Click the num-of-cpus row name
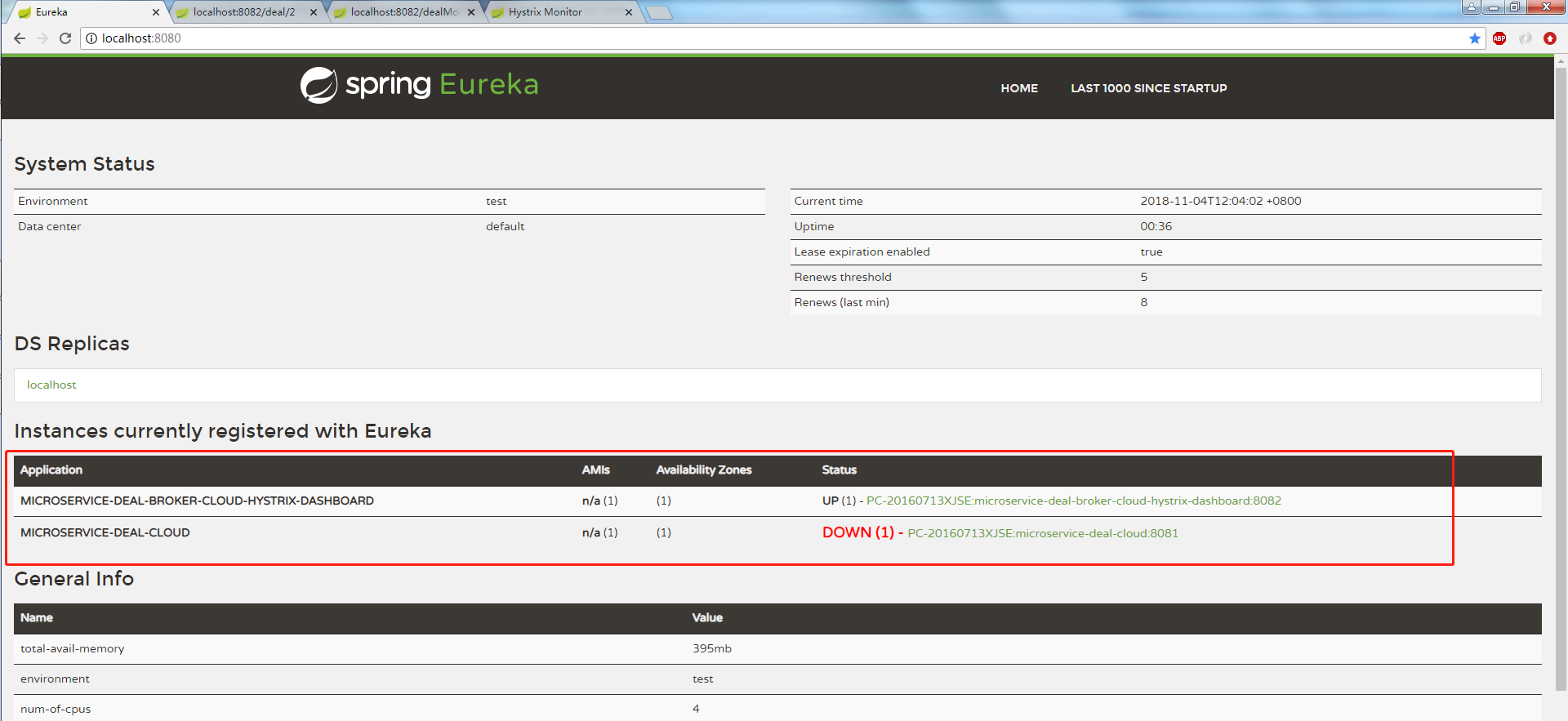 point(56,709)
